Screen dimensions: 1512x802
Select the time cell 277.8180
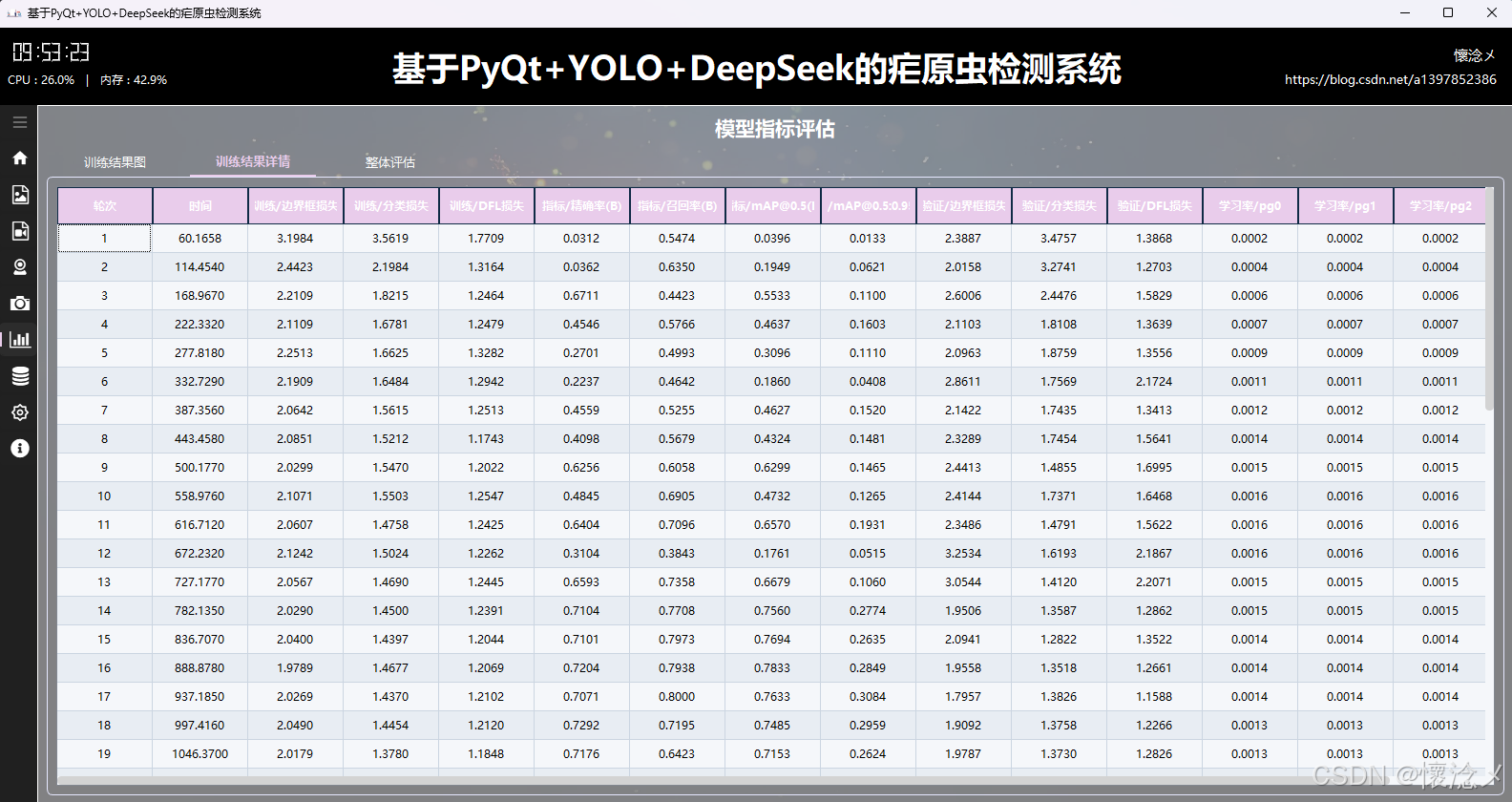(200, 353)
